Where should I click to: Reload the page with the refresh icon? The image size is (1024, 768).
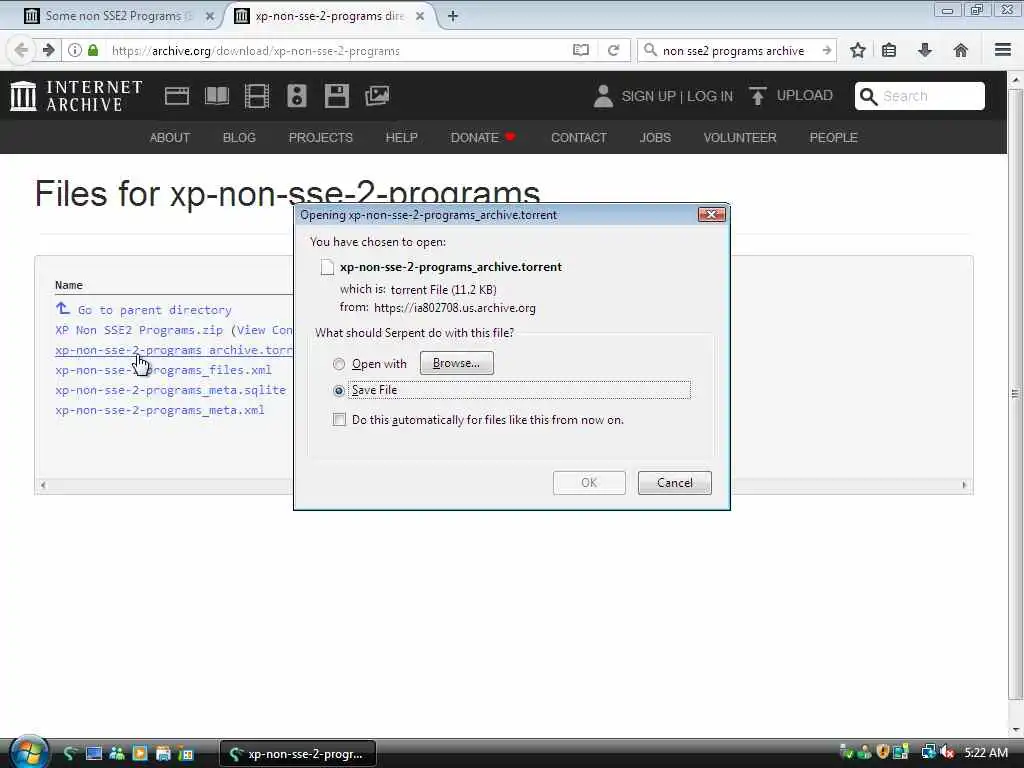[613, 50]
